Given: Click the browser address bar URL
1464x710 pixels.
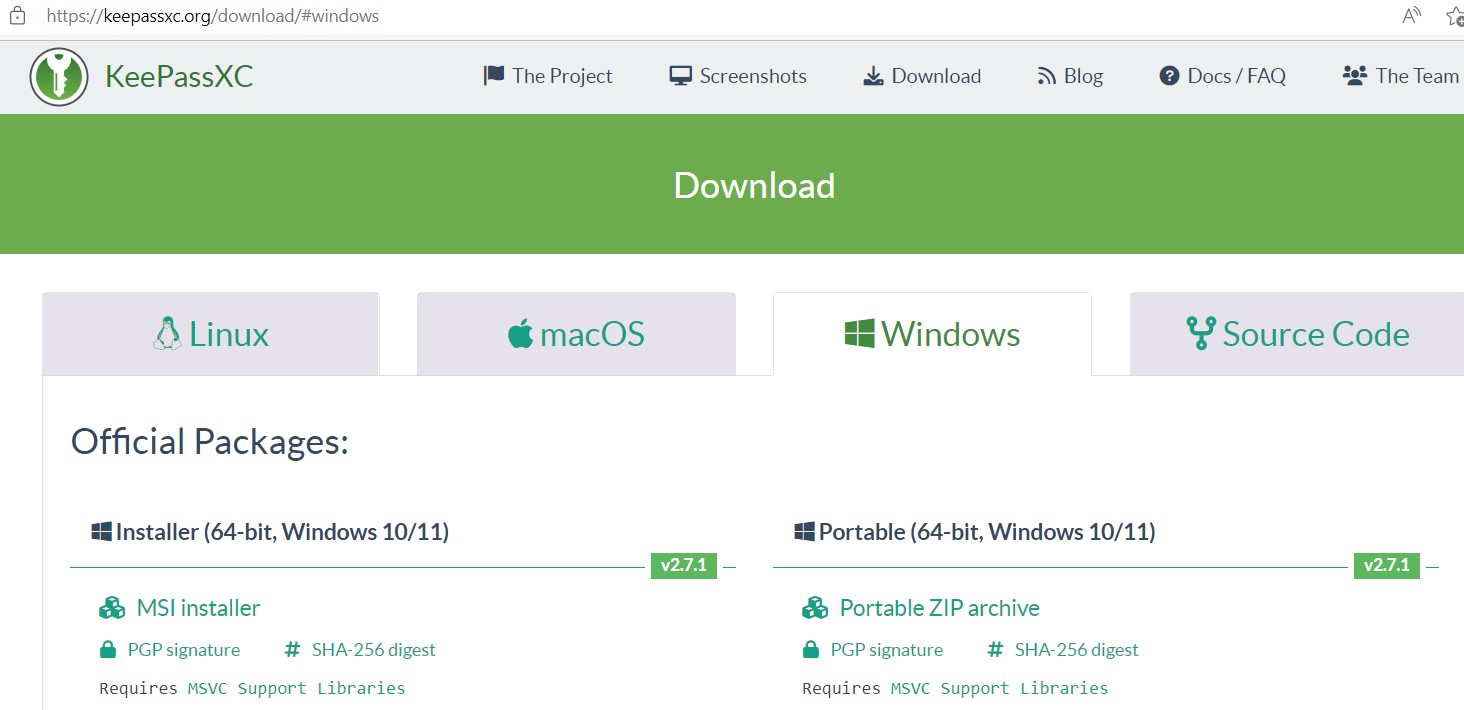Looking at the screenshot, I should (213, 16).
